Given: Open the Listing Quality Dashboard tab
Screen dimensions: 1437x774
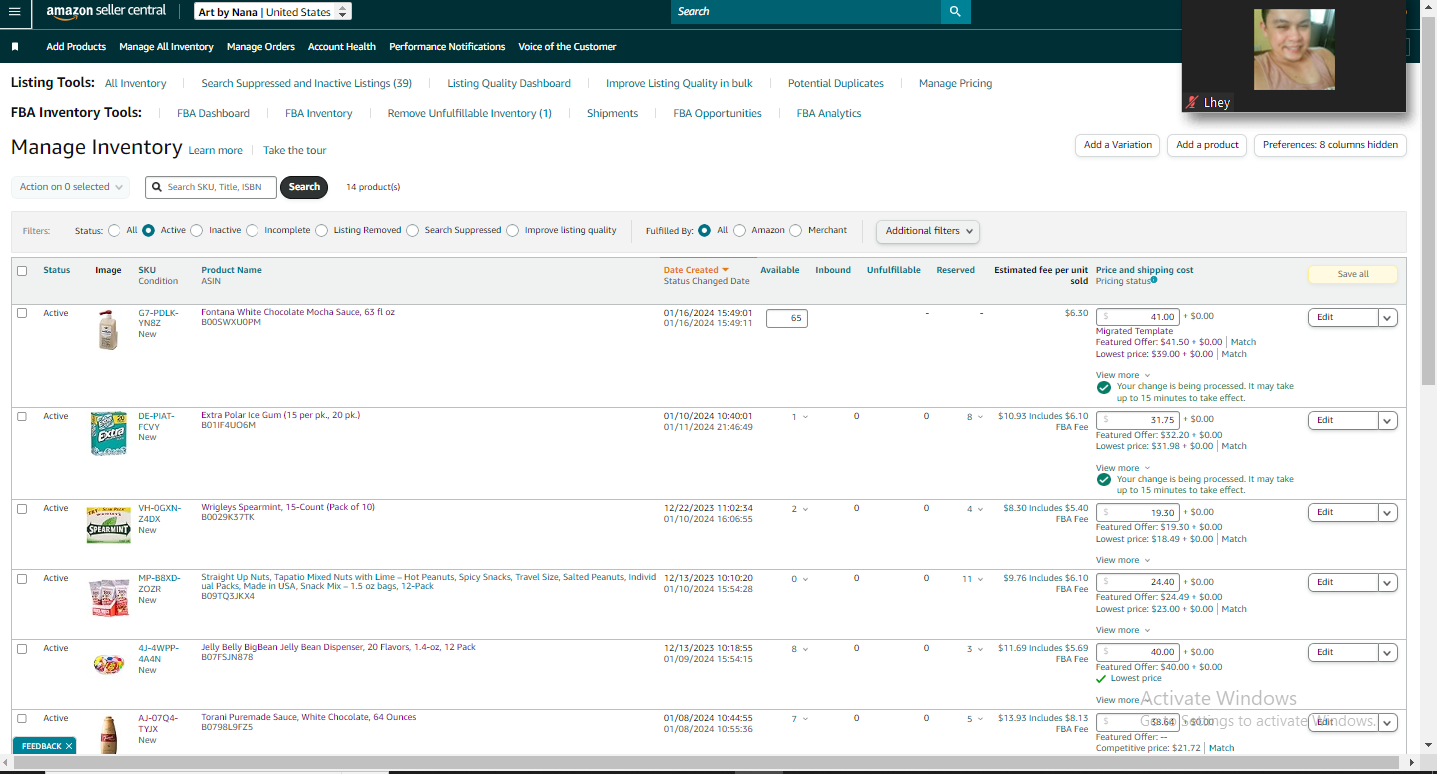Looking at the screenshot, I should click(509, 84).
